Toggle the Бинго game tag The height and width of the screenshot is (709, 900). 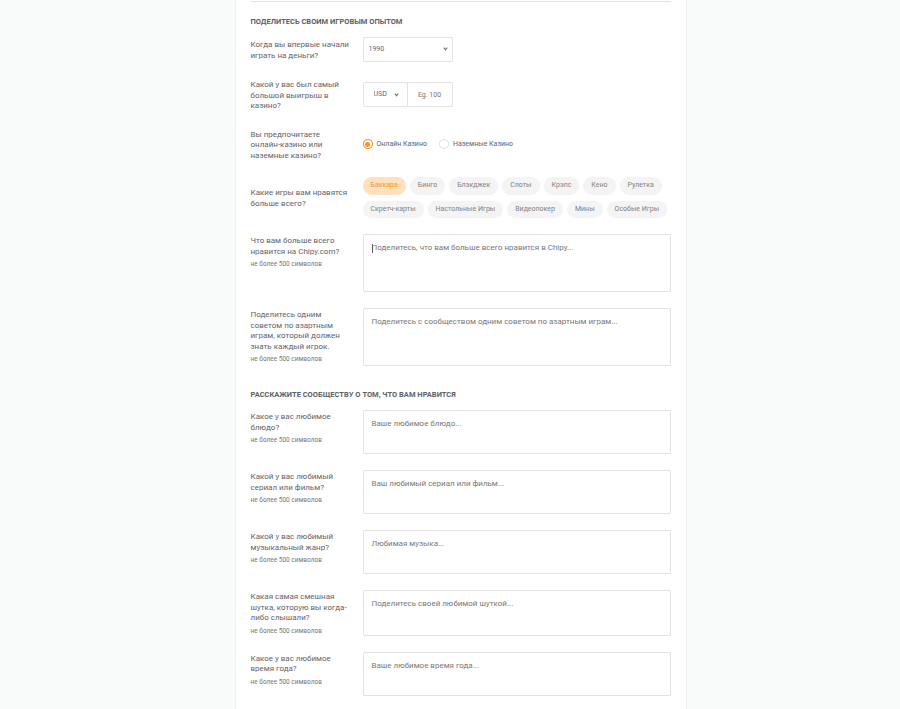(428, 185)
